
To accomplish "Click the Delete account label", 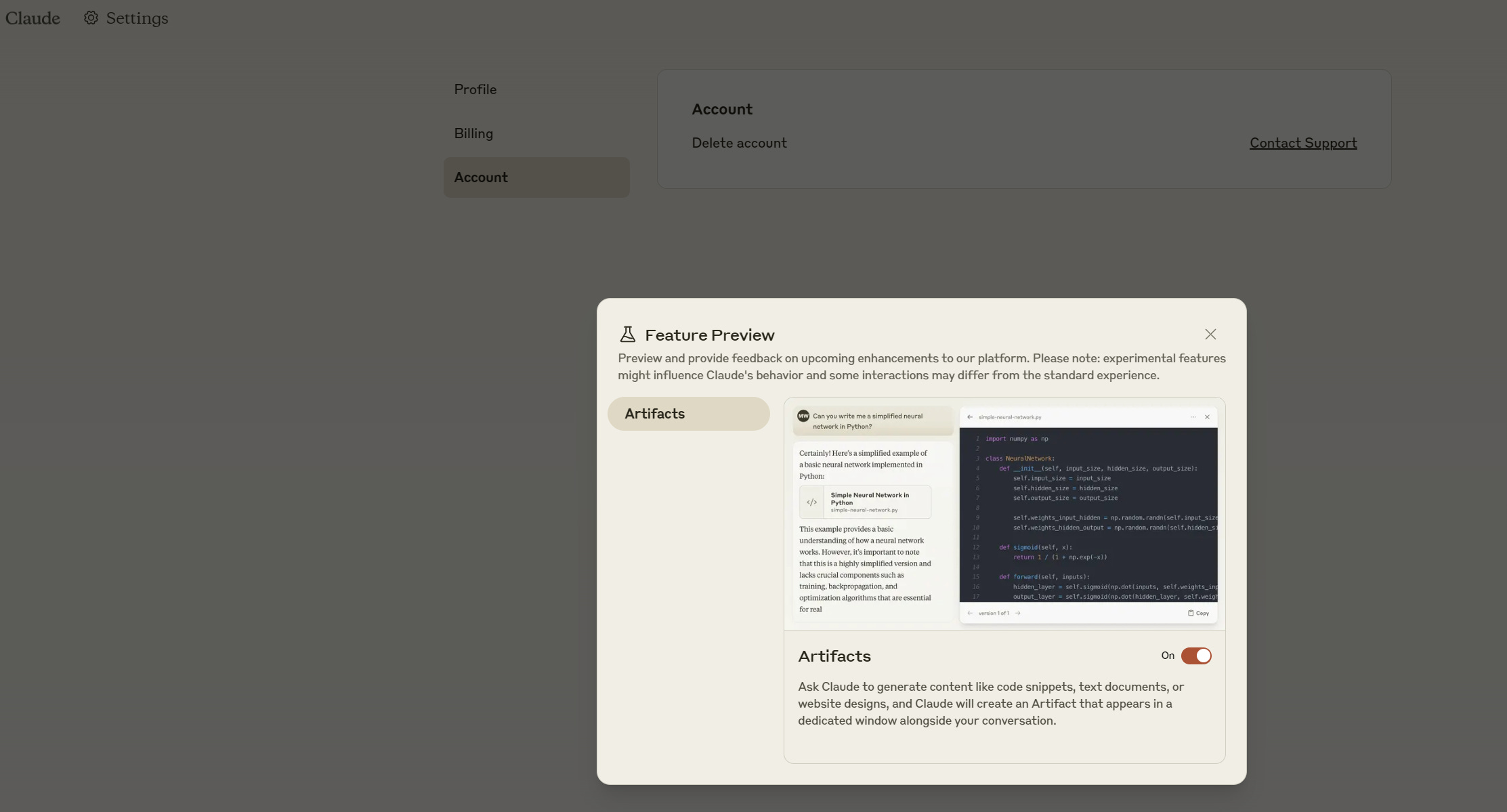I will (x=739, y=143).
